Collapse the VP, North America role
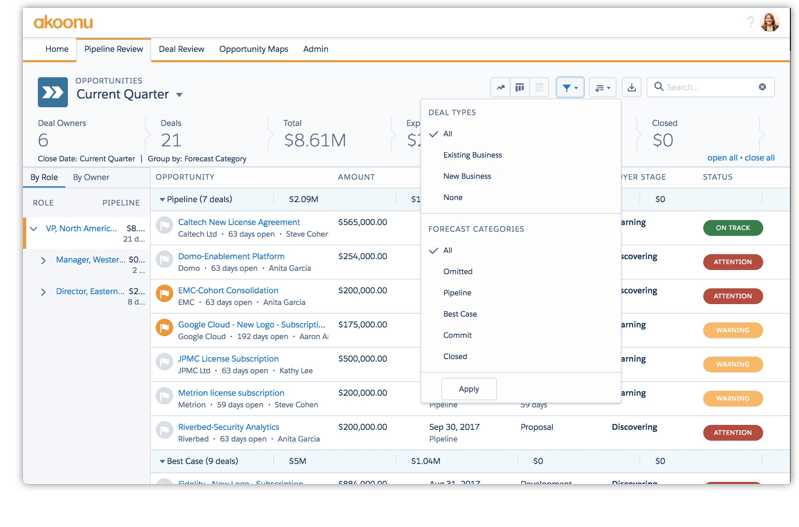 point(34,229)
